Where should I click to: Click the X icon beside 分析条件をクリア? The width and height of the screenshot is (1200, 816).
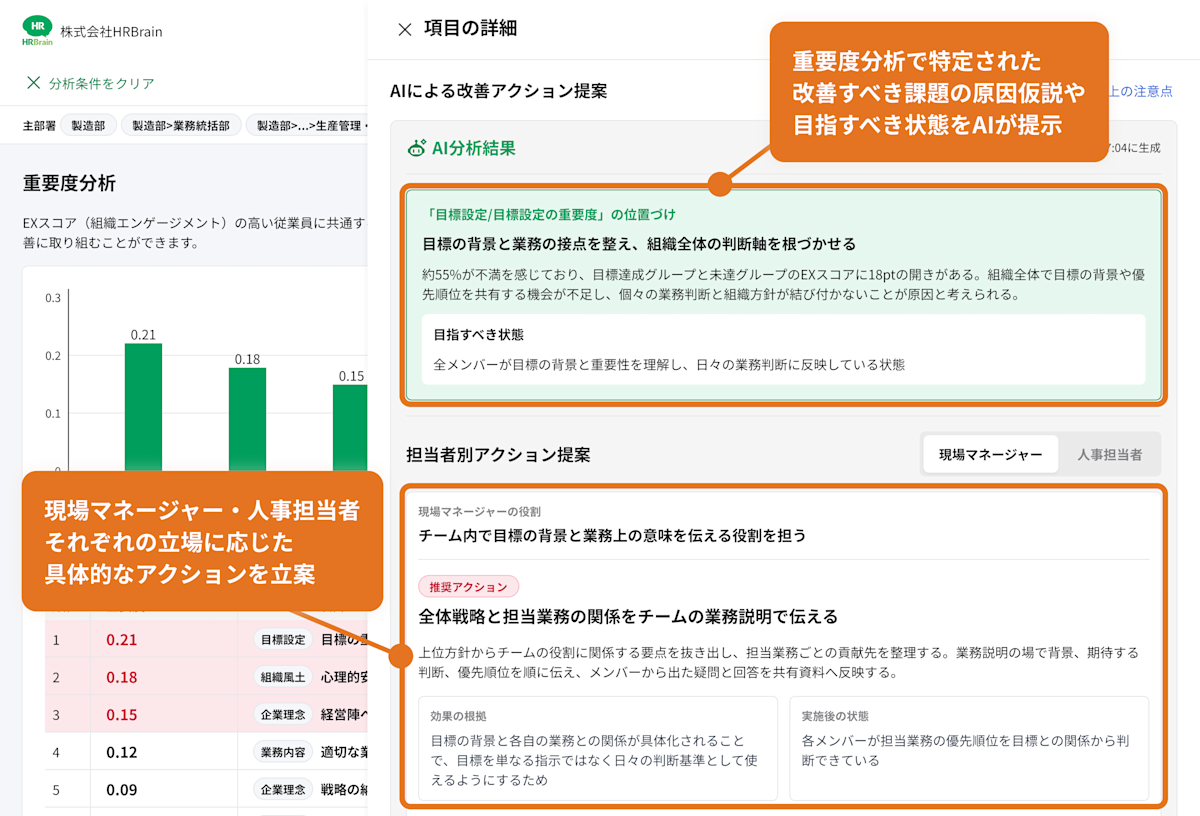(33, 83)
